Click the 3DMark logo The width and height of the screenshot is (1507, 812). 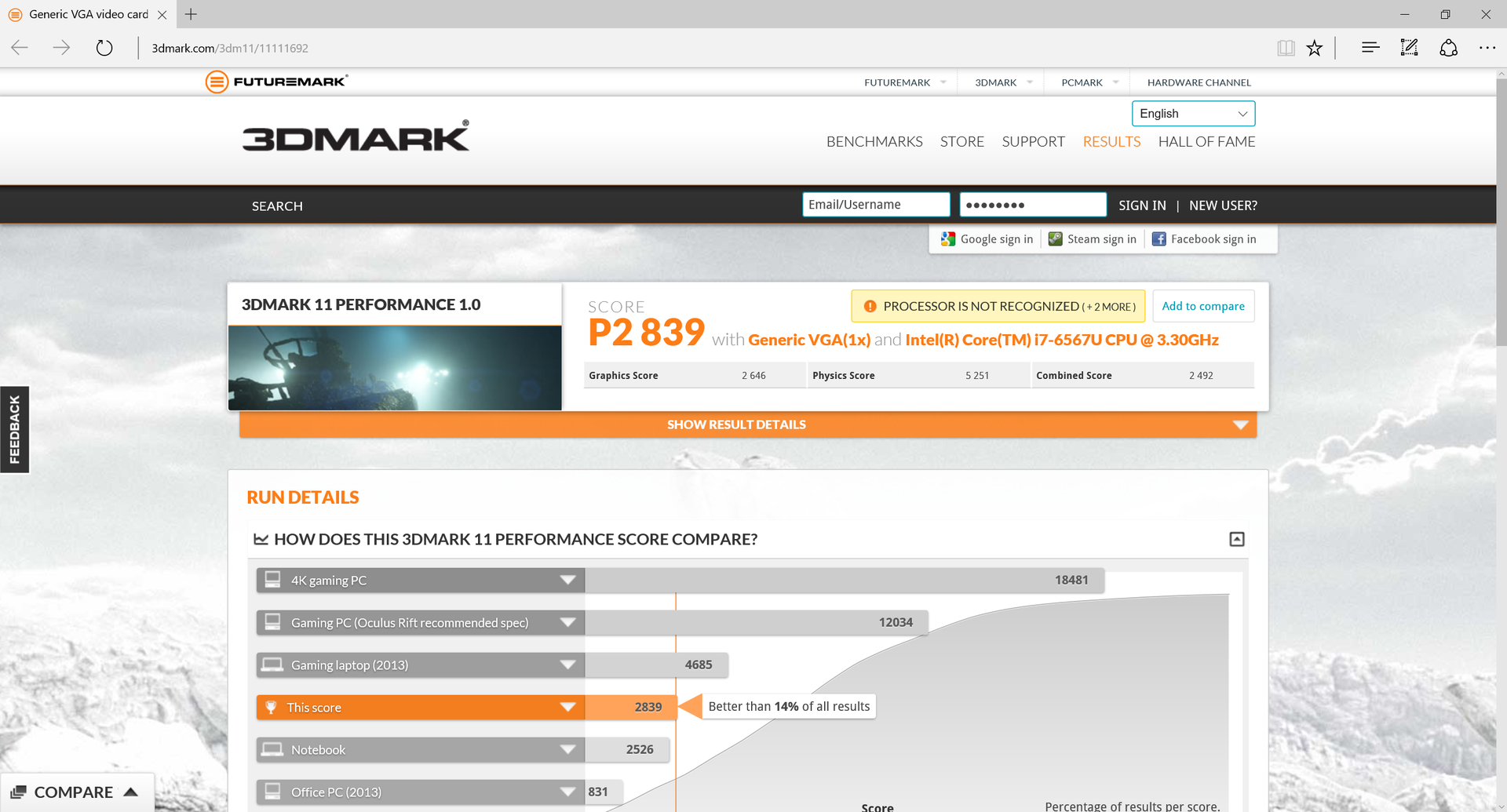[356, 136]
